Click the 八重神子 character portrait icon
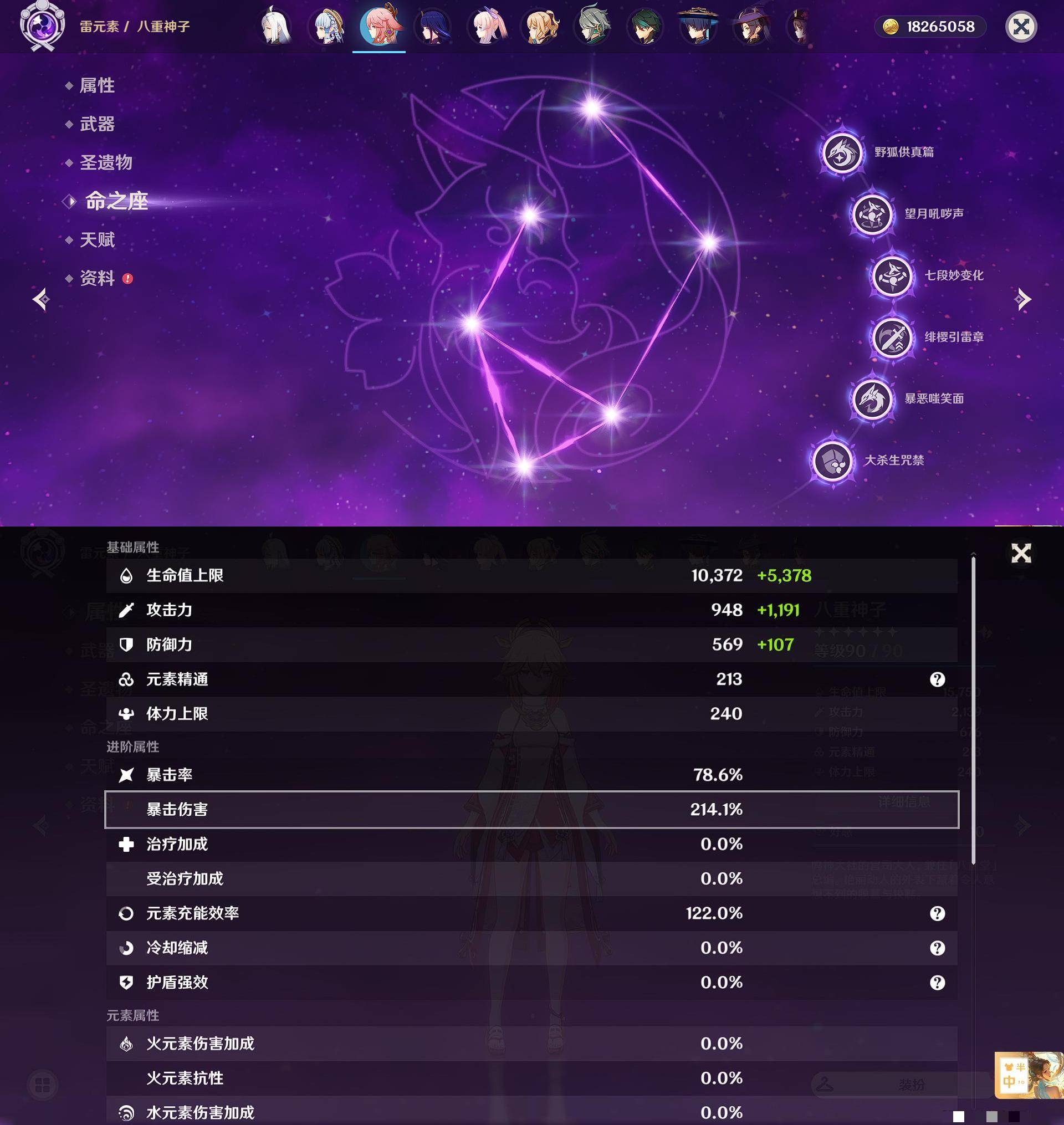 380,26
